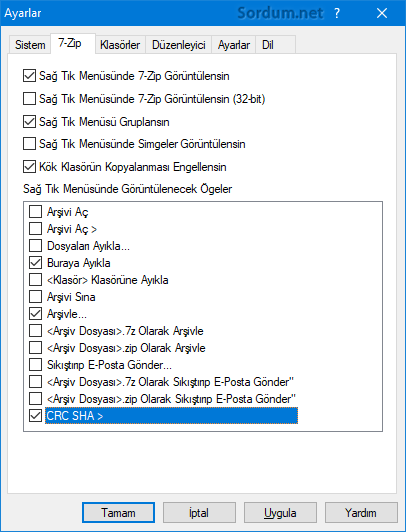Select the Arşivi Sına row text
Viewport: 406px width, 532px height.
point(71,297)
